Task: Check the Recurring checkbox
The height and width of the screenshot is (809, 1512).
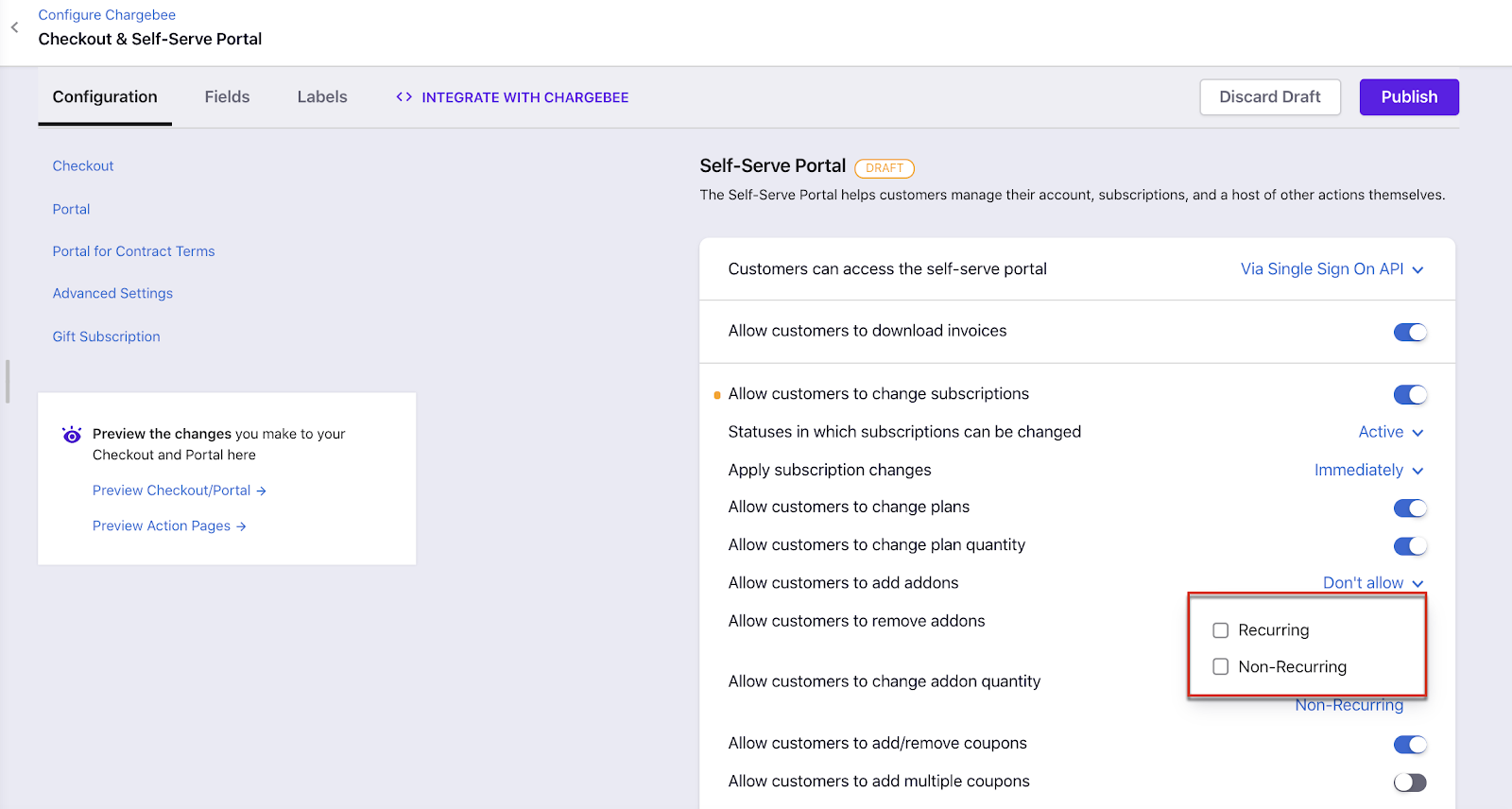Action: pos(1221,630)
